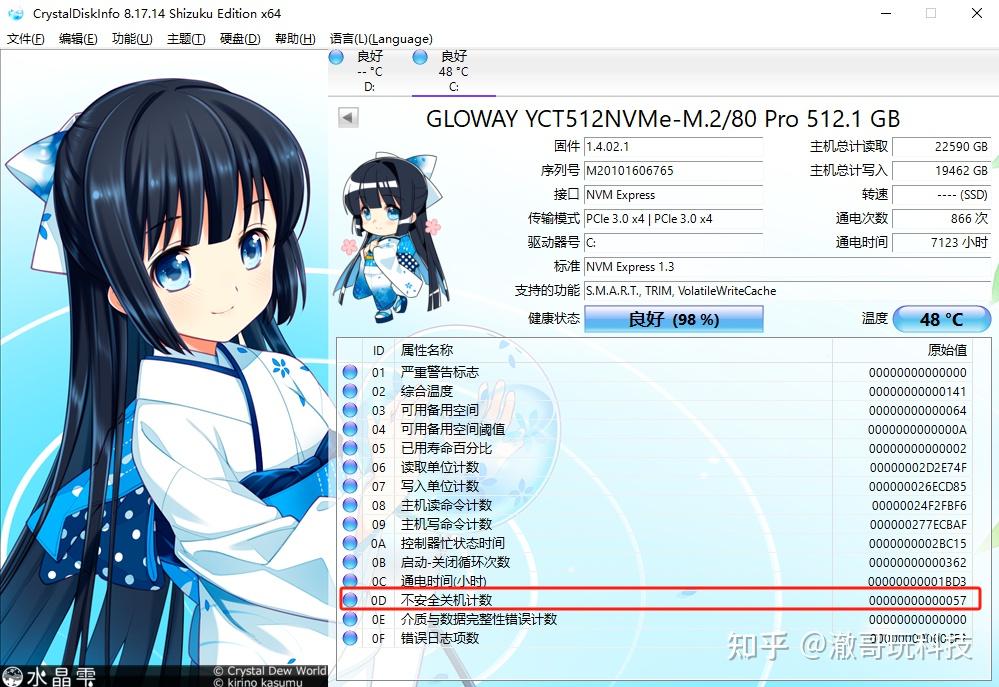Click the interface field NVM Express
Viewport: 999px width, 687px height.
tap(673, 195)
